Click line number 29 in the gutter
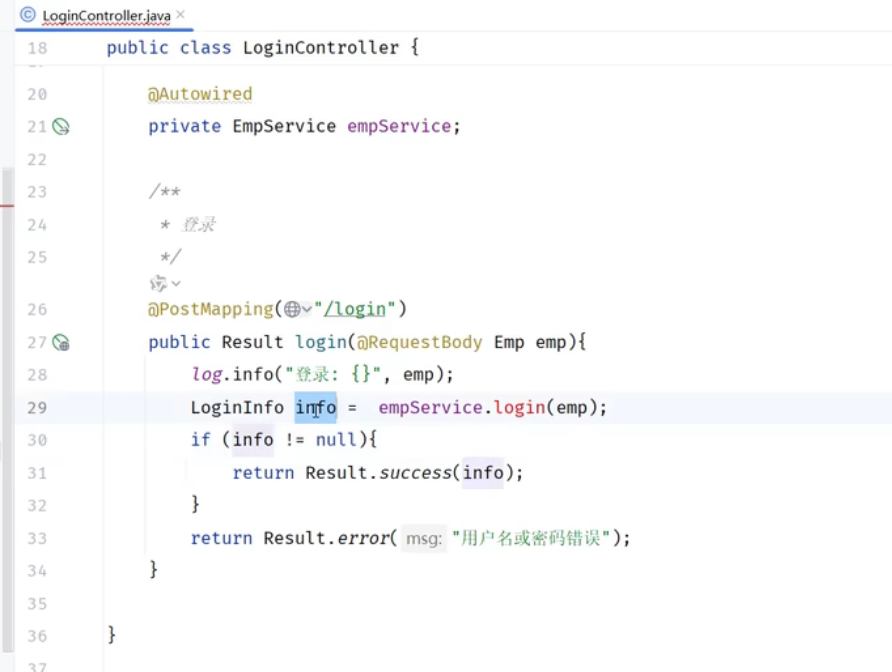This screenshot has width=892, height=672. point(37,408)
